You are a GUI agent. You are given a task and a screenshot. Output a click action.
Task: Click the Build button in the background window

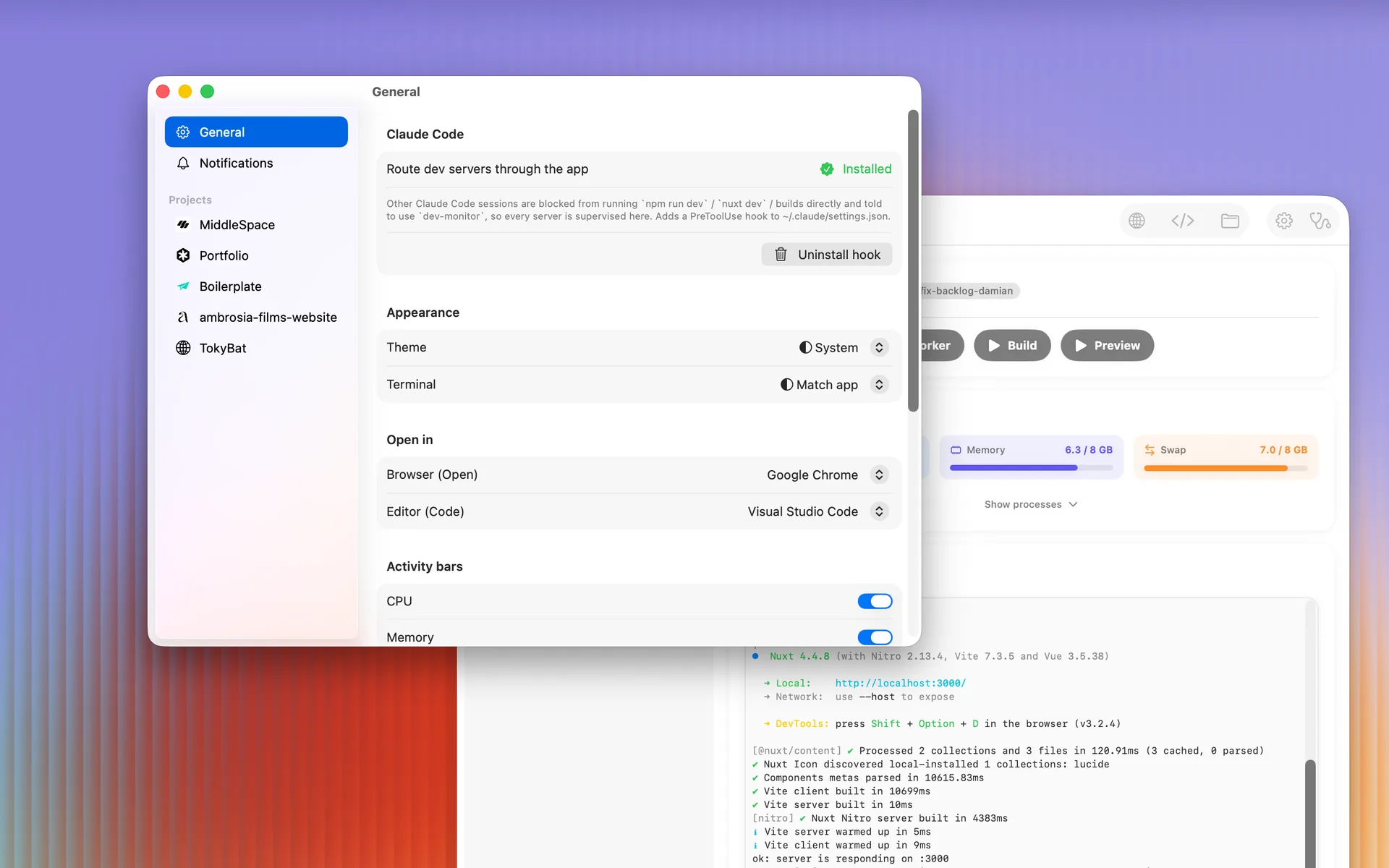pyautogui.click(x=1012, y=346)
